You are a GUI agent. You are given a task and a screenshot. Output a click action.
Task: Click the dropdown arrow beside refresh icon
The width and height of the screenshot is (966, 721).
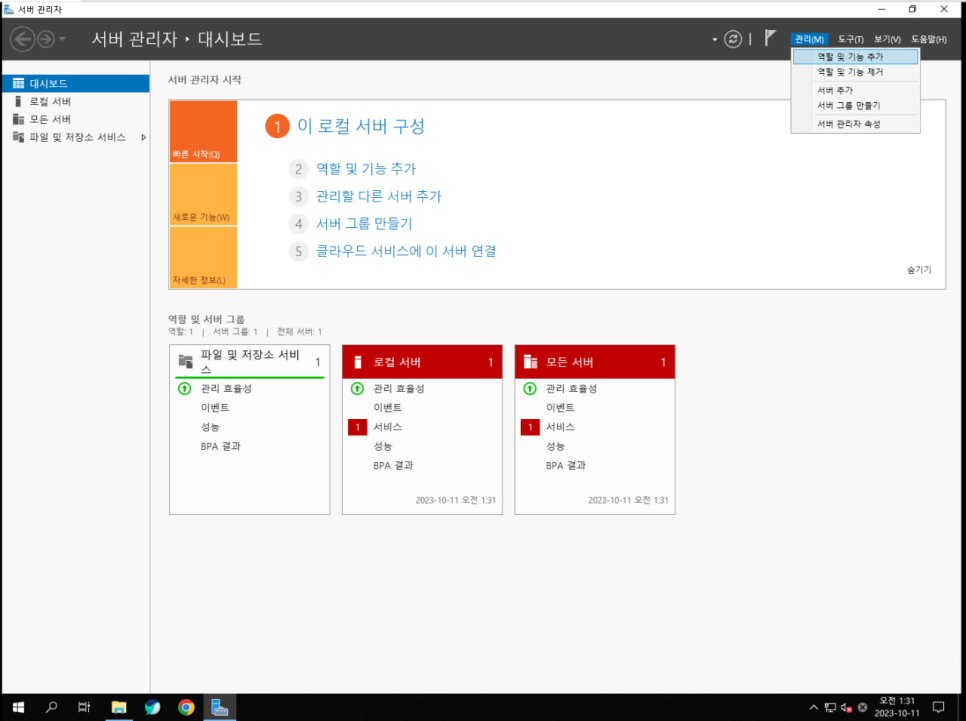point(714,40)
